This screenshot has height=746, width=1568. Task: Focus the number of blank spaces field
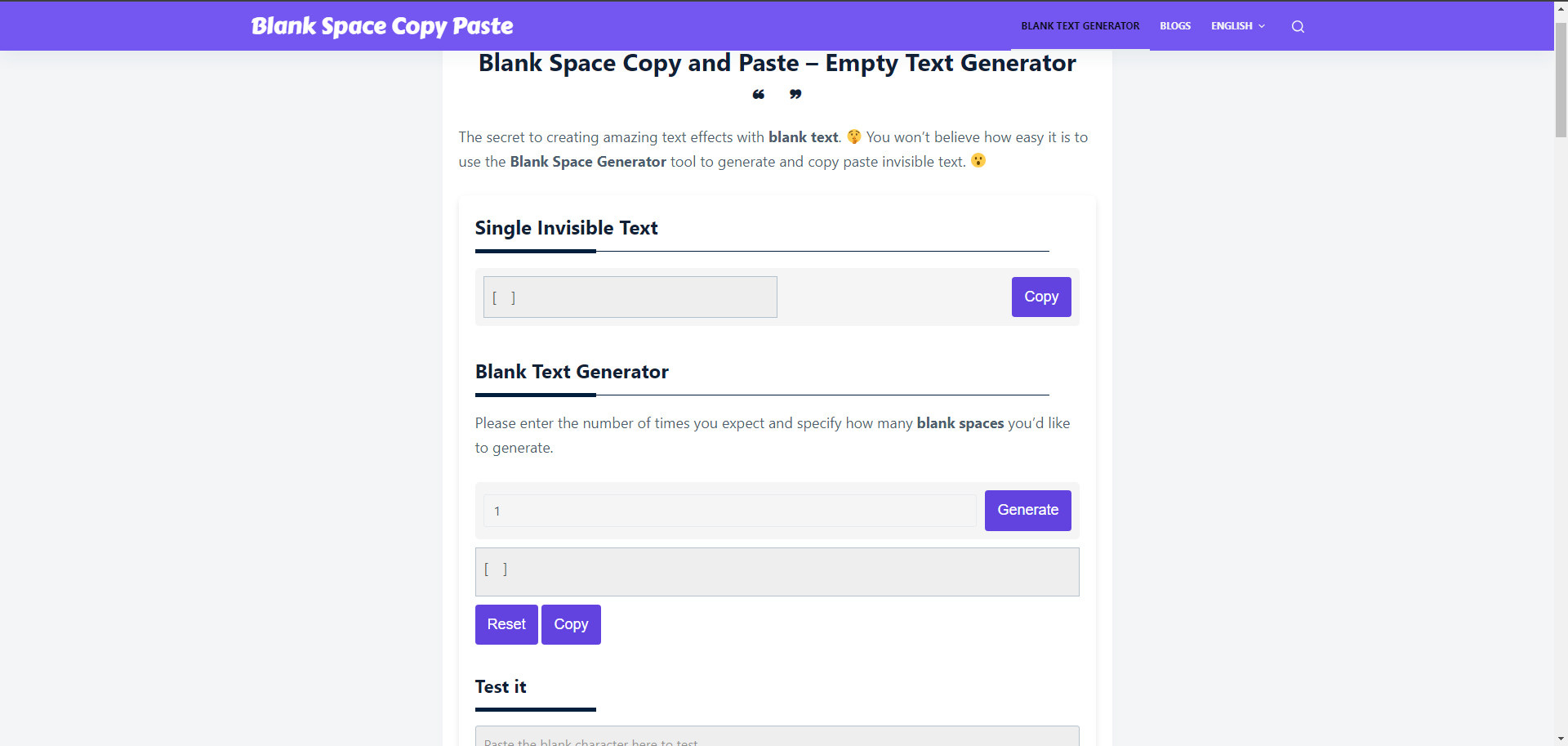point(729,511)
